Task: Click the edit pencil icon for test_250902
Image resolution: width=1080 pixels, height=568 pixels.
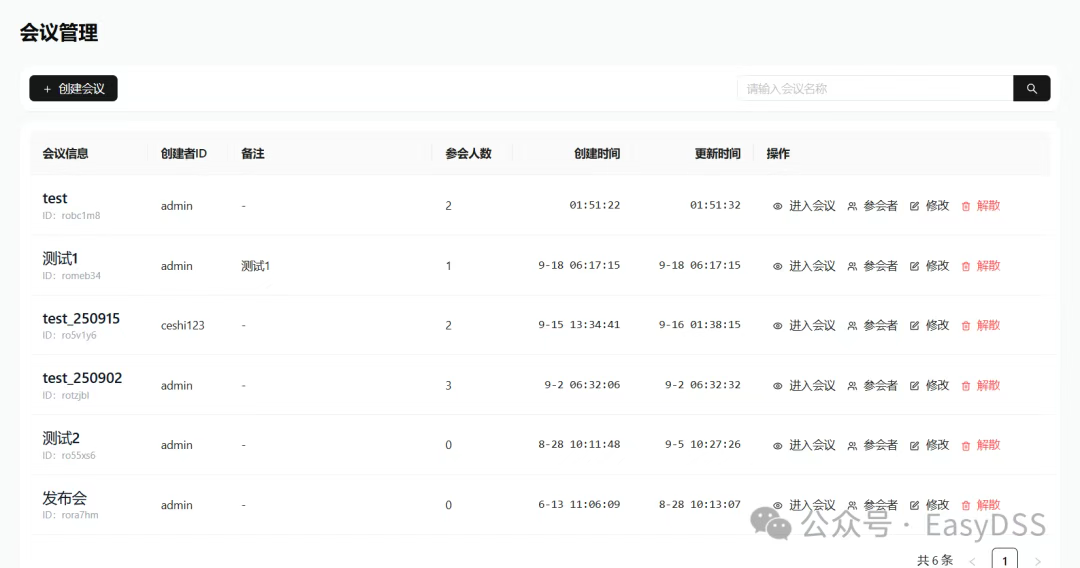Action: tap(914, 386)
